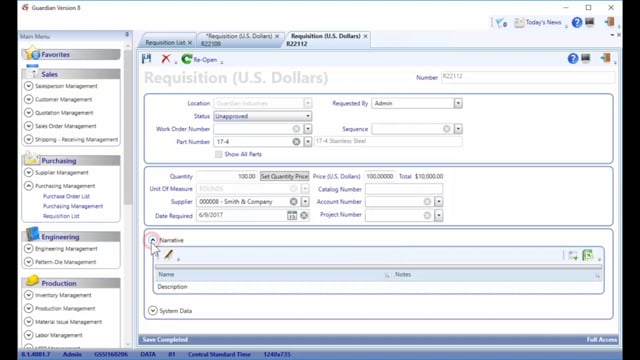This screenshot has width=640, height=360.
Task: Switch to the Requisition List tab
Action: click(x=165, y=42)
